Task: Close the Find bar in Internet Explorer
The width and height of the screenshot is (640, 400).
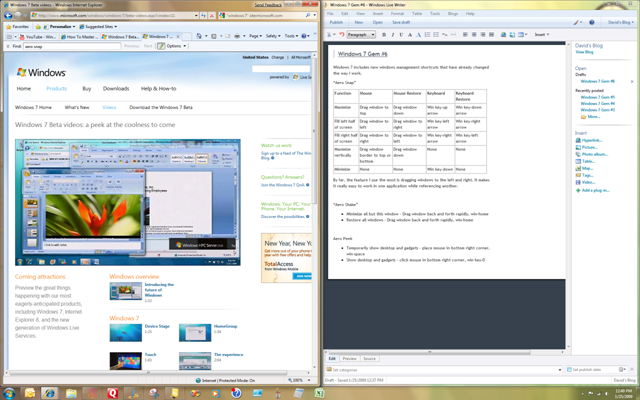Action: click(x=6, y=46)
